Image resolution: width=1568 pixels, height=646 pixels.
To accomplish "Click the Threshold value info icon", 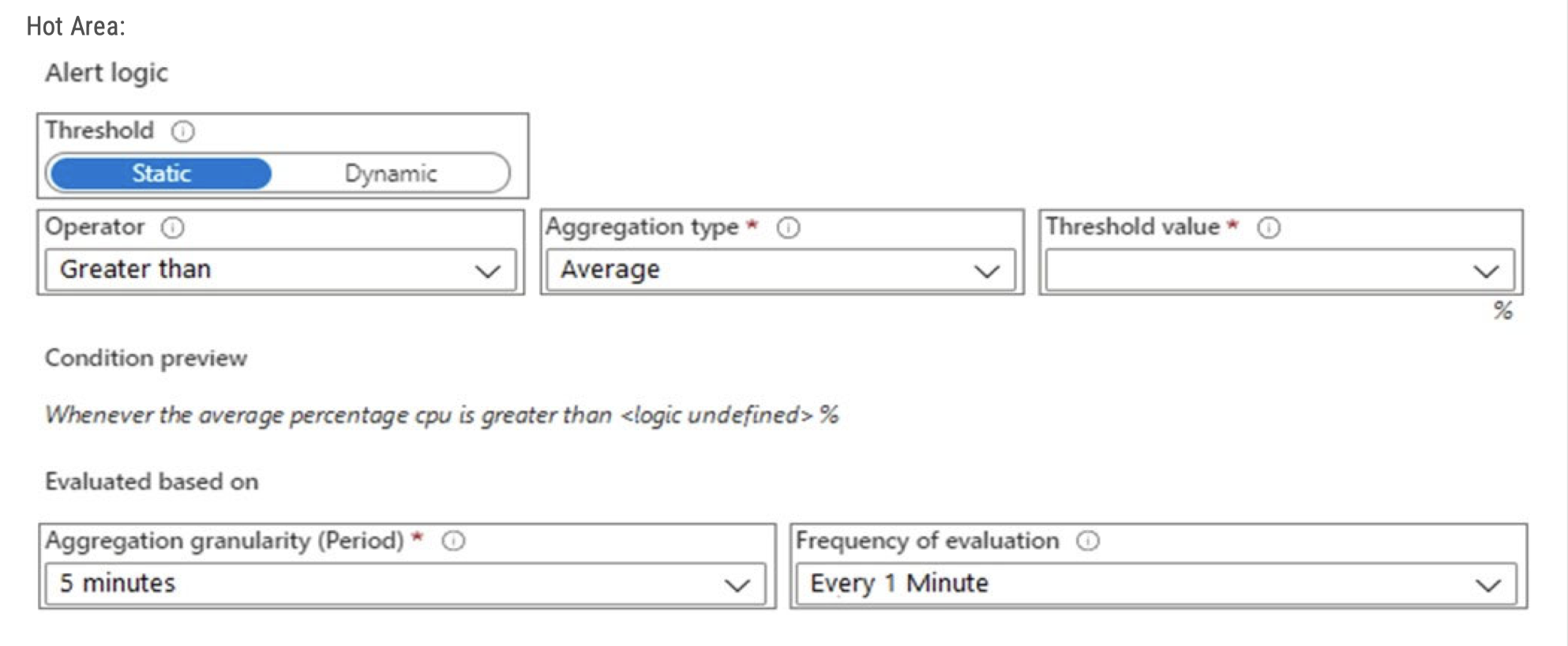I will (x=1269, y=228).
